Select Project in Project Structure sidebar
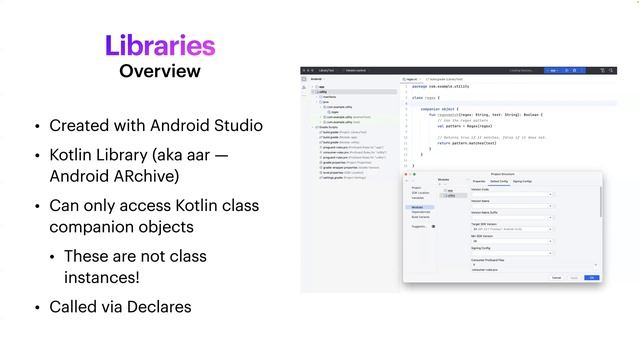The height and width of the screenshot is (360, 640). coord(416,188)
